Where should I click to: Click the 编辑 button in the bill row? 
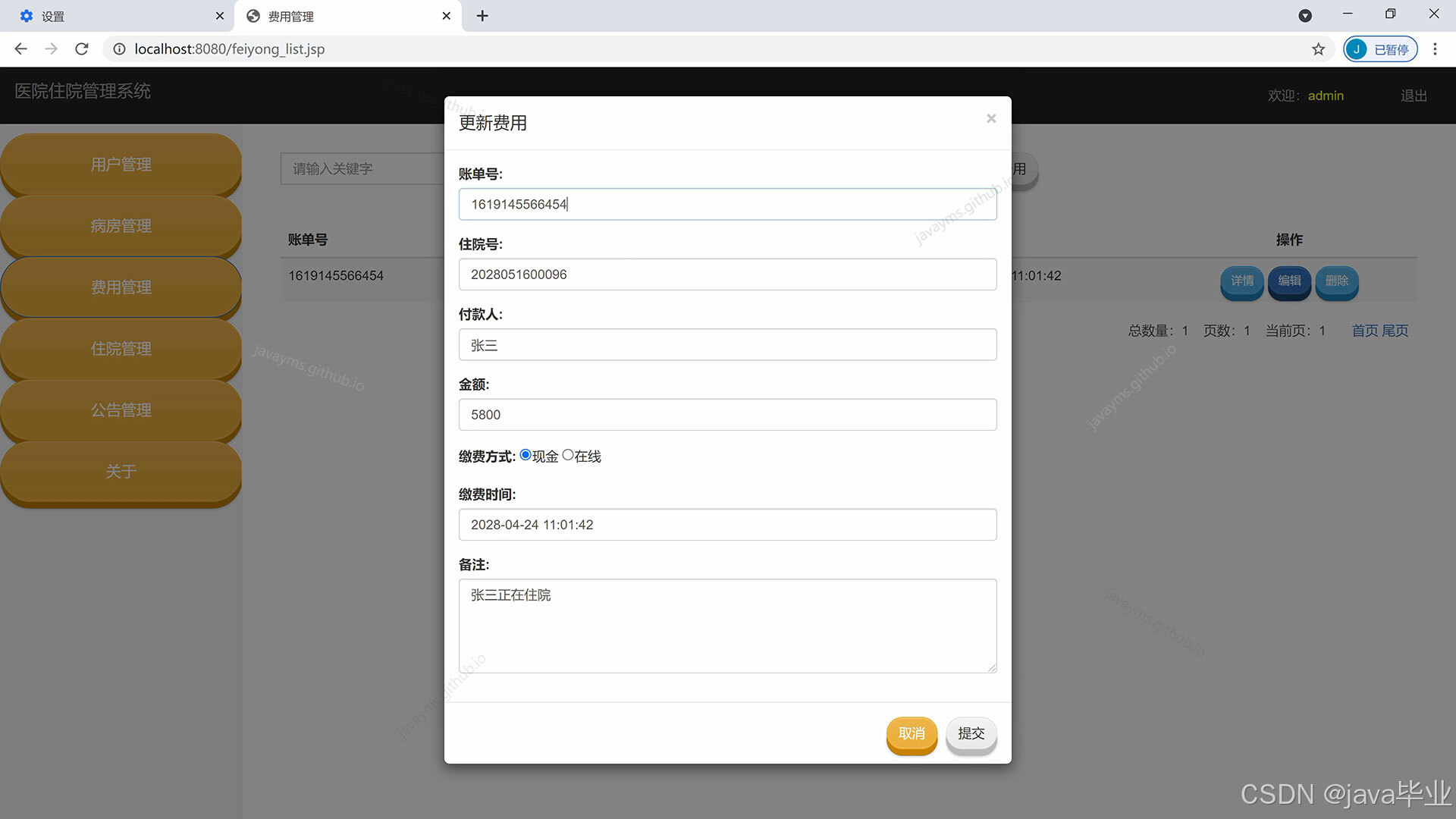(1289, 281)
